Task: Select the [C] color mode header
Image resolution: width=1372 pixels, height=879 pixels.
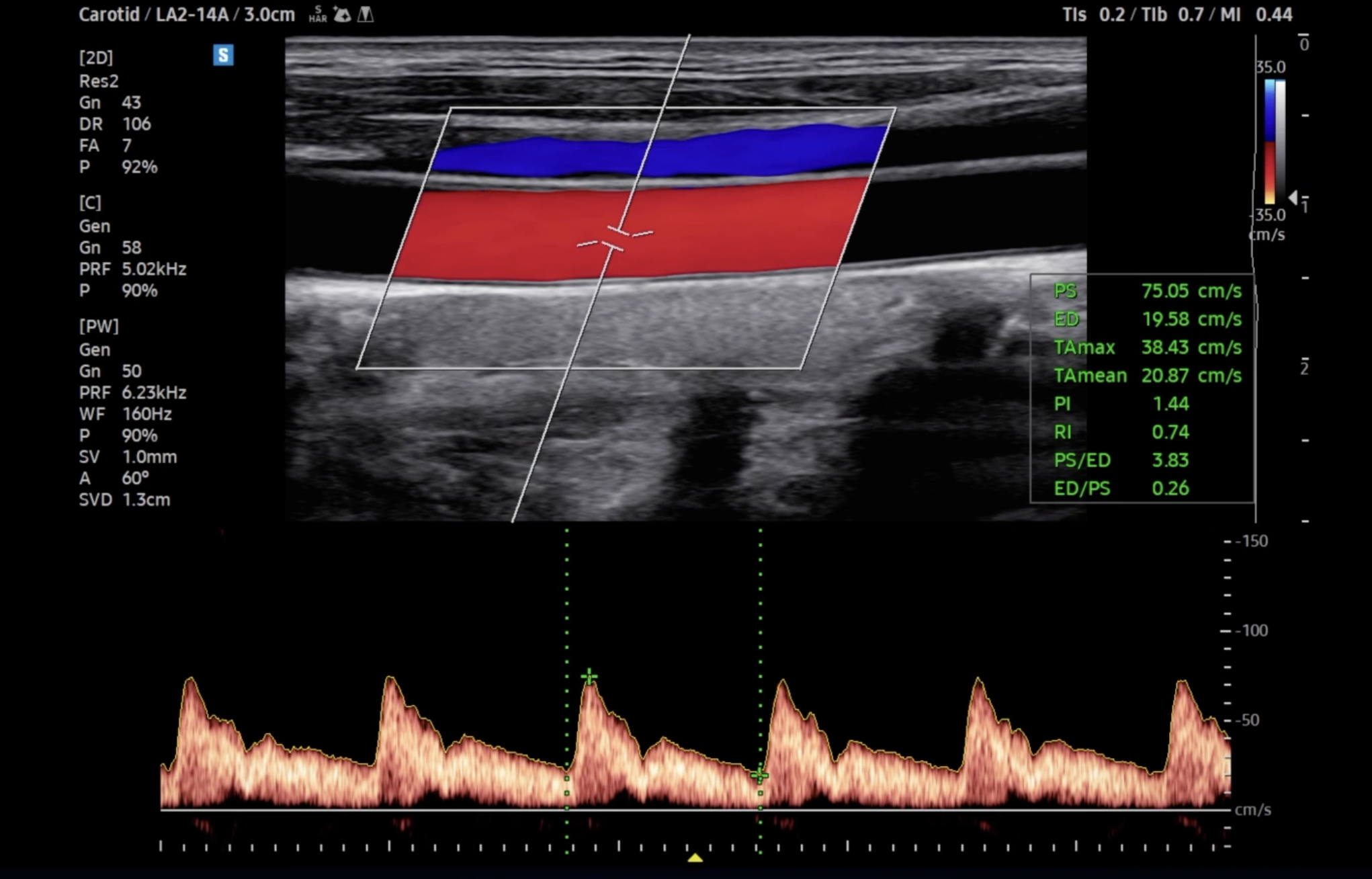Action: point(90,203)
